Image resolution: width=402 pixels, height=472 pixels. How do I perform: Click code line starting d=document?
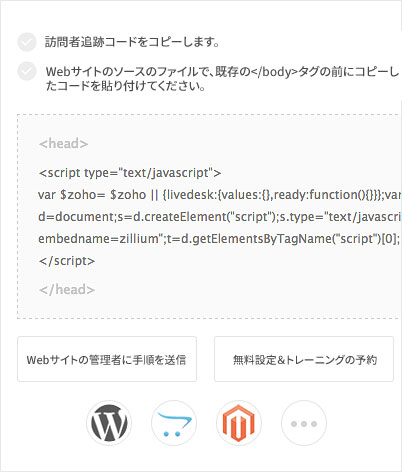220,217
